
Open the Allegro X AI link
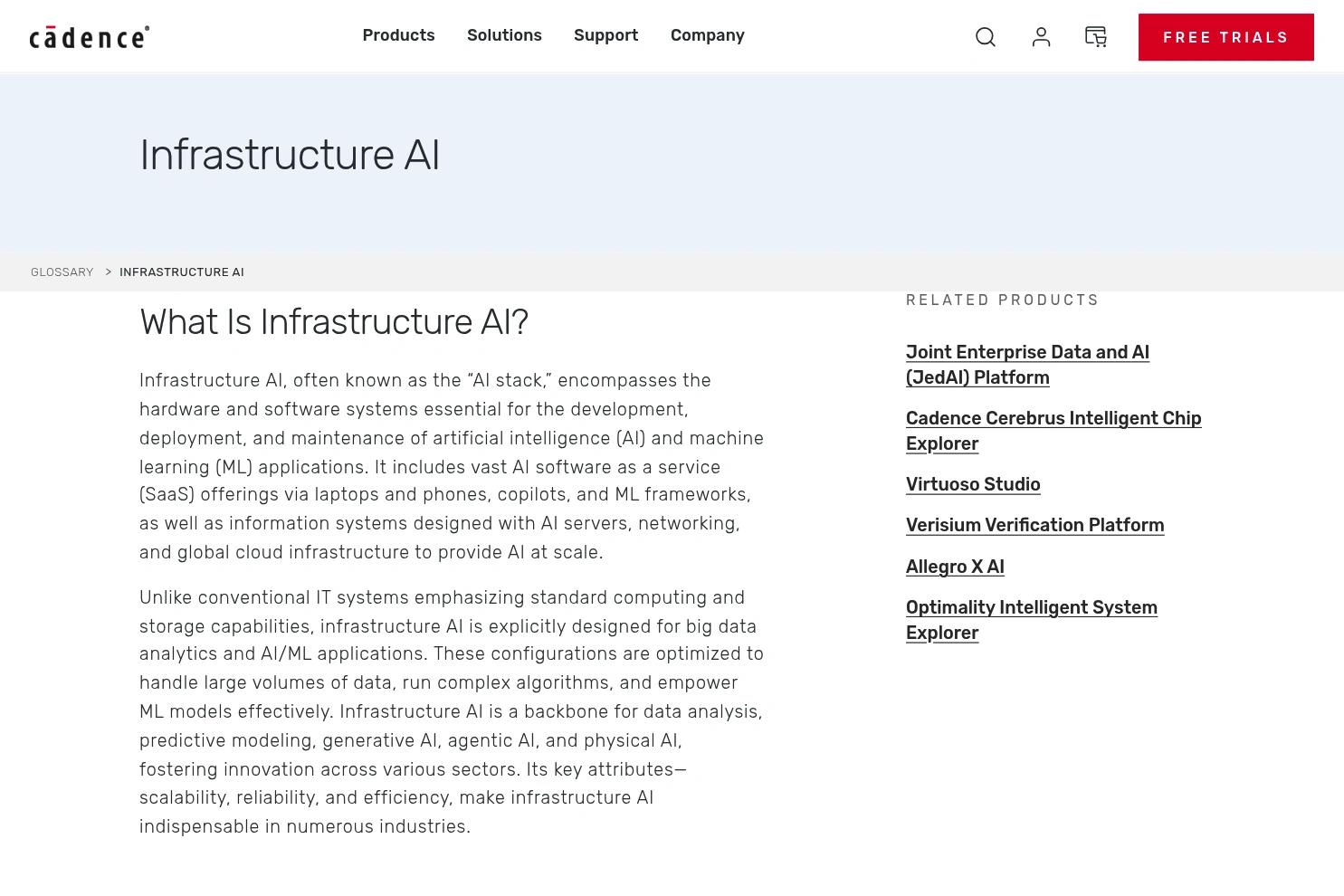click(955, 567)
